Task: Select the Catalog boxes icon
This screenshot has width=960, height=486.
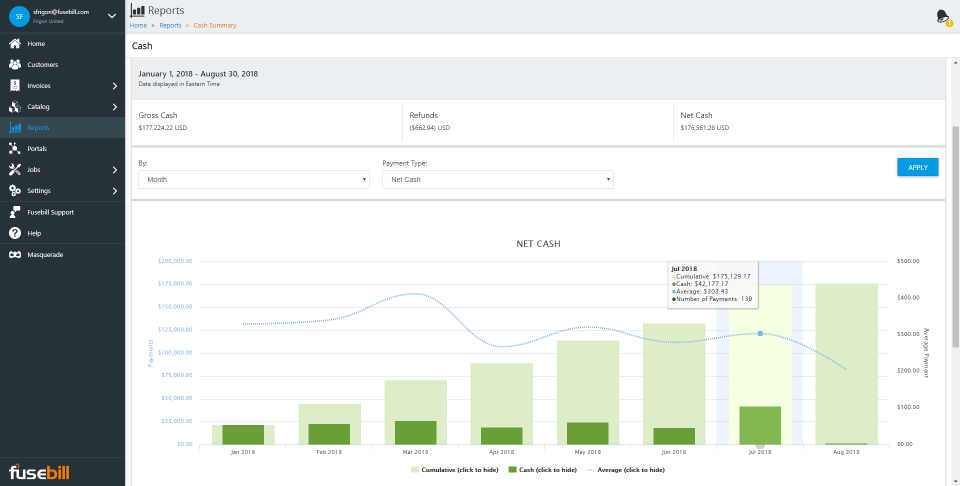Action: click(15, 107)
